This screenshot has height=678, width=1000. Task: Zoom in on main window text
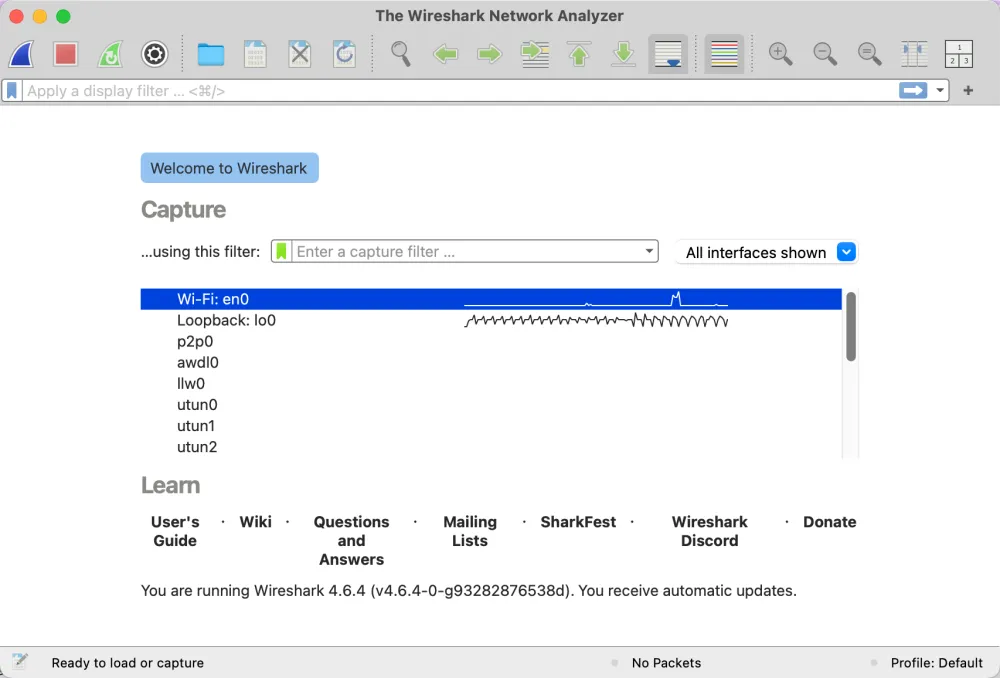(780, 54)
